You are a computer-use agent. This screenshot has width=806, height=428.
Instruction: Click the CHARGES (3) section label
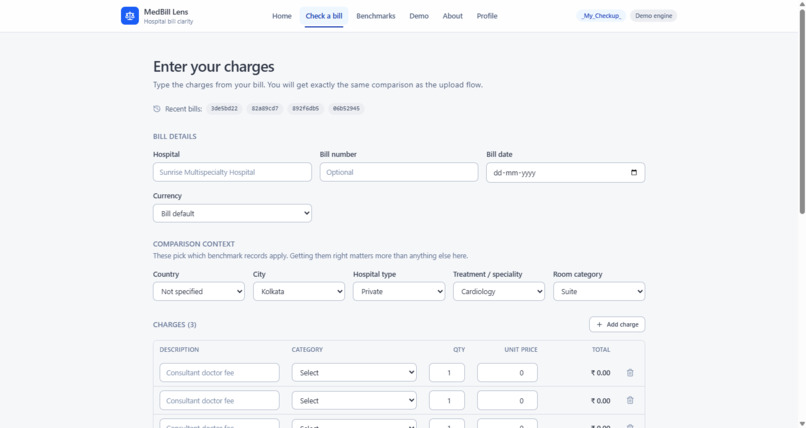pos(175,325)
